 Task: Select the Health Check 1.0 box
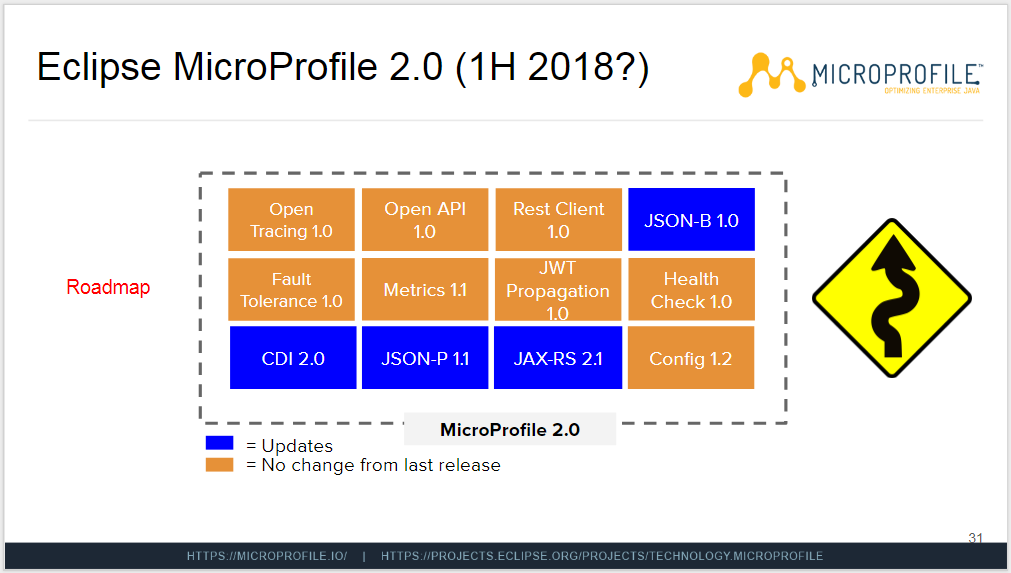point(691,289)
